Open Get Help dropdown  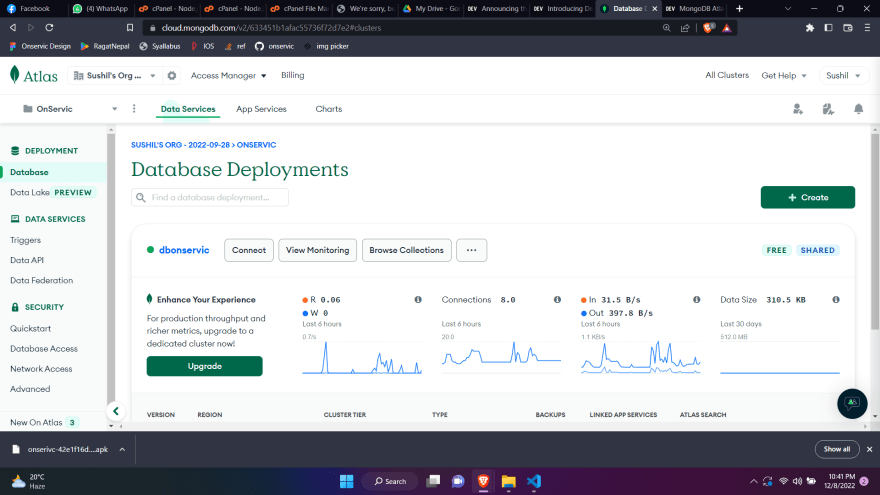click(783, 76)
